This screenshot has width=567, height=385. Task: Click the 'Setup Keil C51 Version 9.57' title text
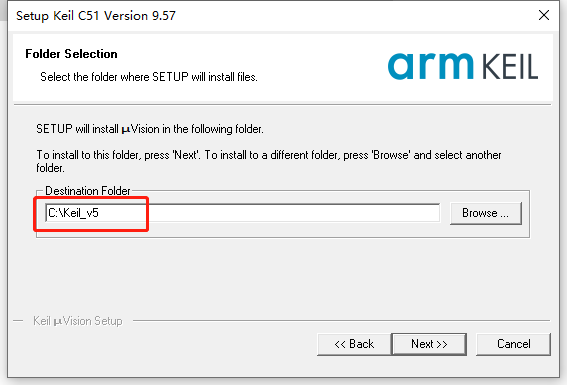pos(96,16)
